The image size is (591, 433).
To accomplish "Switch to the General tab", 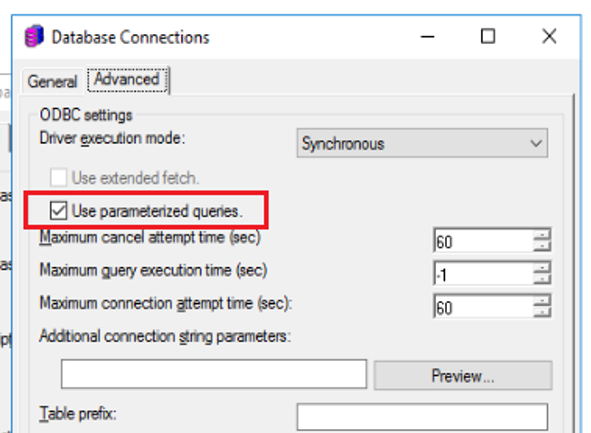I will click(52, 81).
